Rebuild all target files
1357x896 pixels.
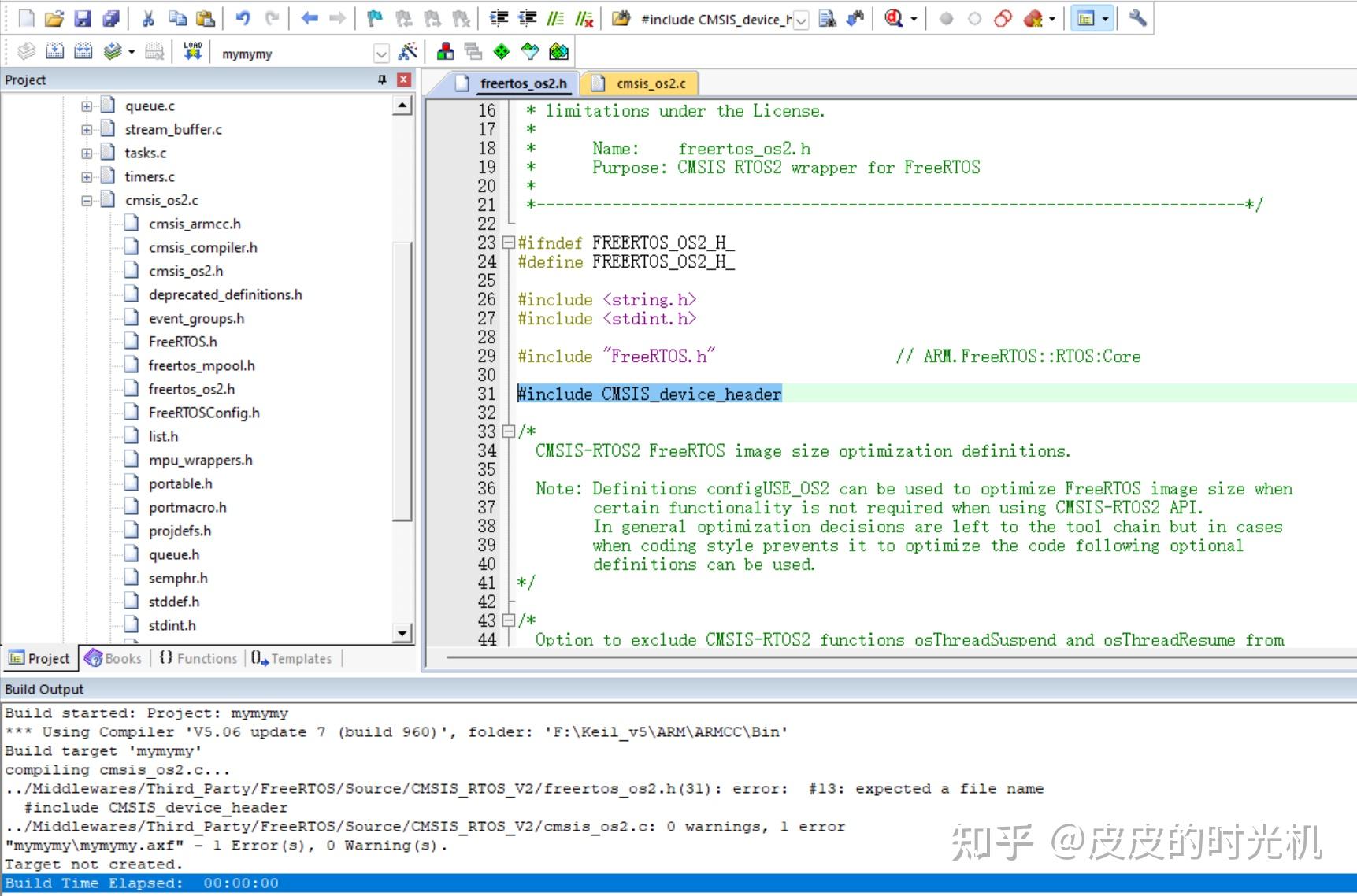[x=83, y=52]
